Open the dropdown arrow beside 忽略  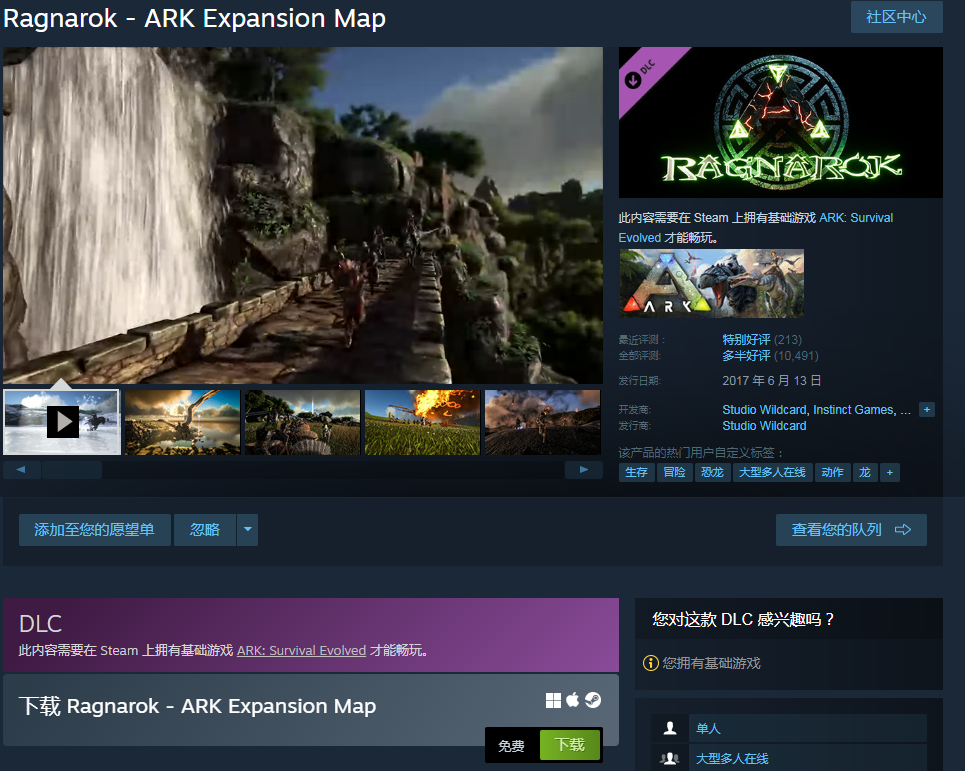point(247,530)
